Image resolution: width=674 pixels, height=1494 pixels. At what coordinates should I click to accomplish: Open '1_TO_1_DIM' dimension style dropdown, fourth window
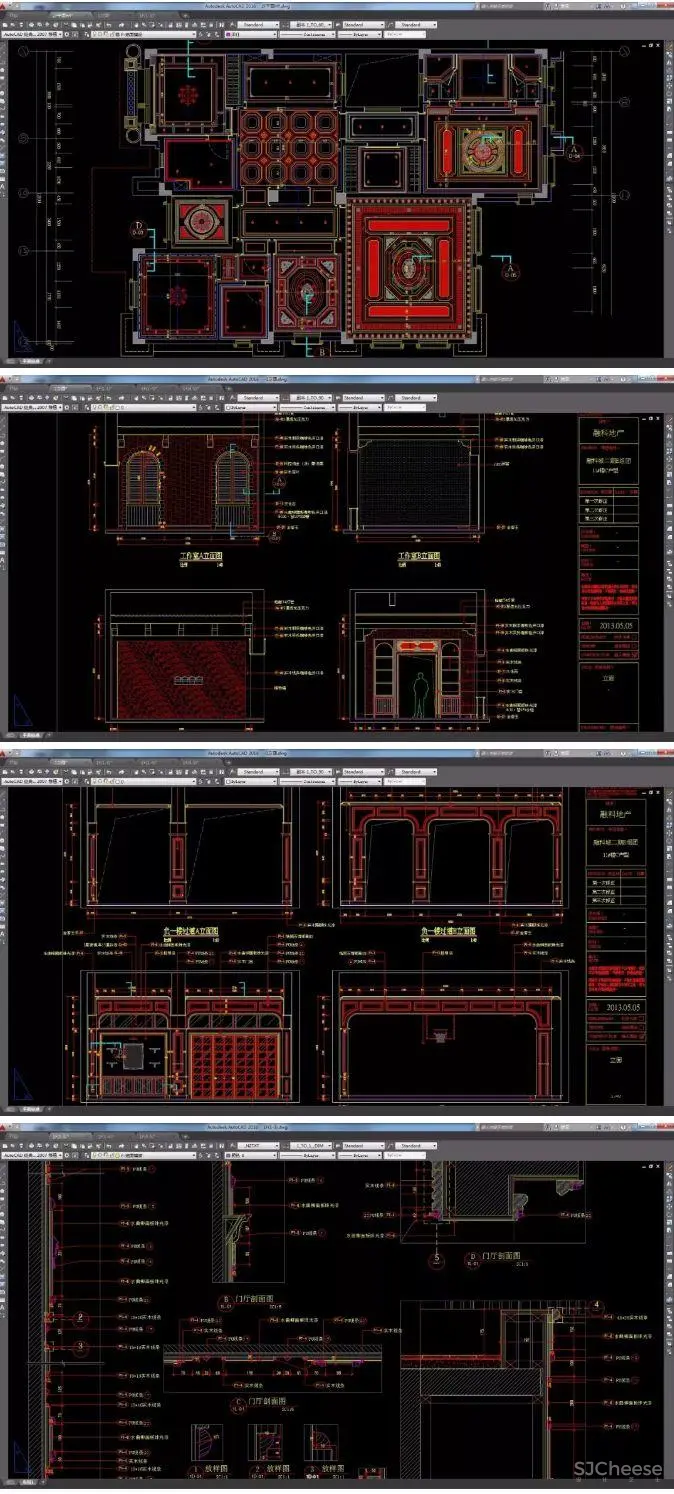pyautogui.click(x=310, y=1146)
